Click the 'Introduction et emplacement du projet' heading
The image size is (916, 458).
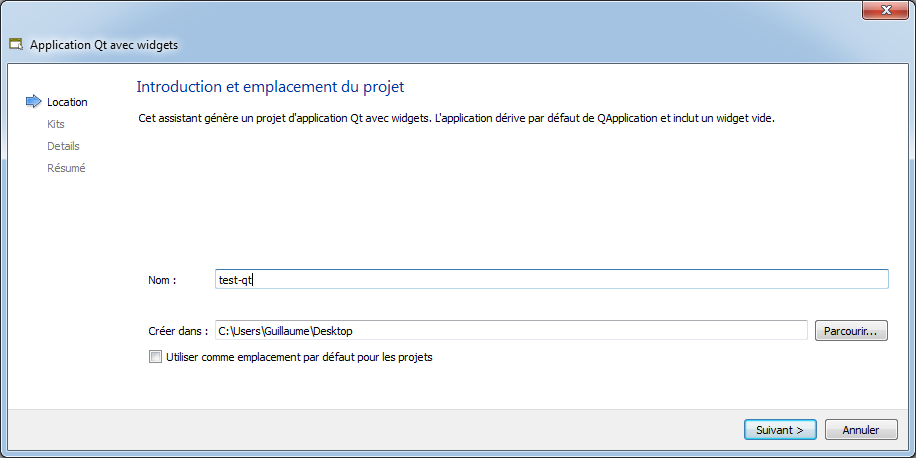coord(270,87)
